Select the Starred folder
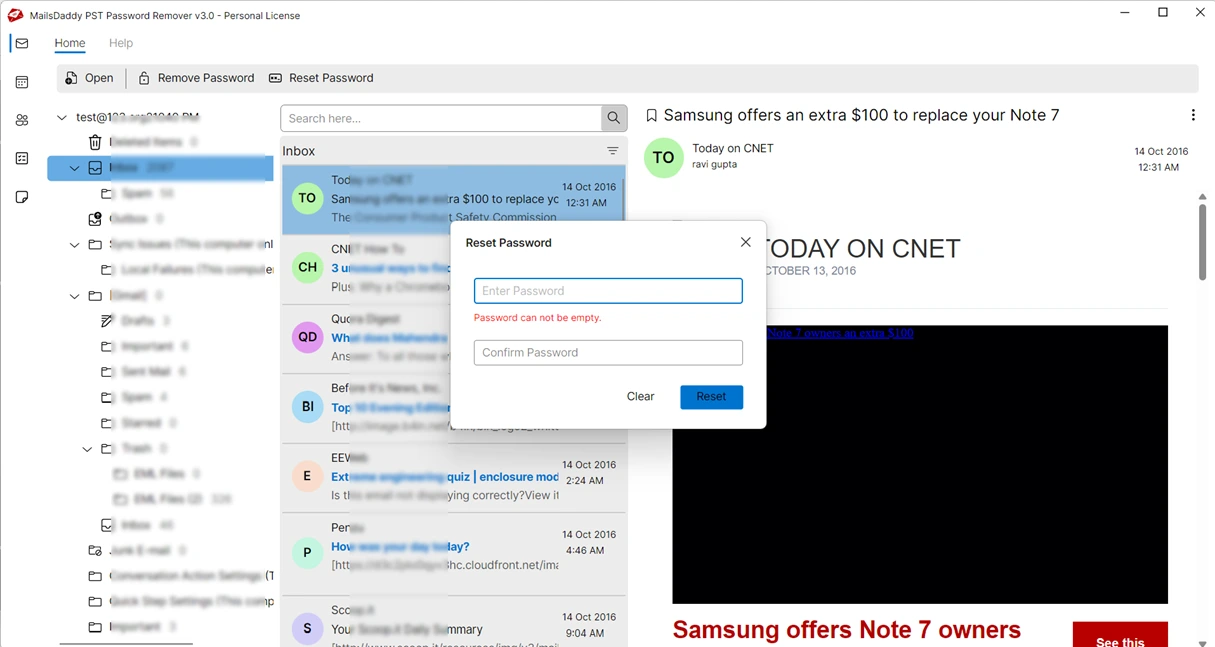This screenshot has height=647, width=1215. (x=141, y=423)
